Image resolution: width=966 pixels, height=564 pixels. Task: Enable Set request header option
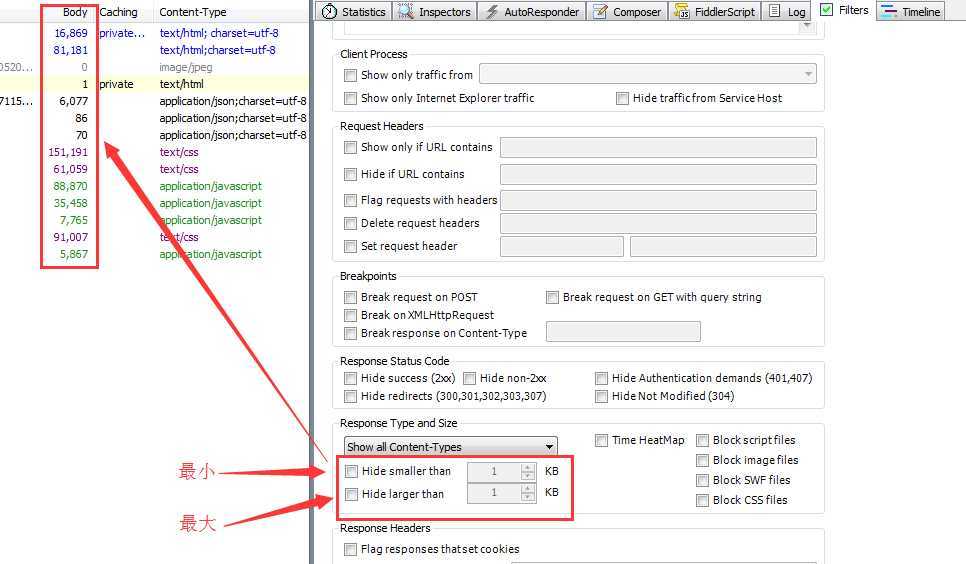(x=351, y=247)
